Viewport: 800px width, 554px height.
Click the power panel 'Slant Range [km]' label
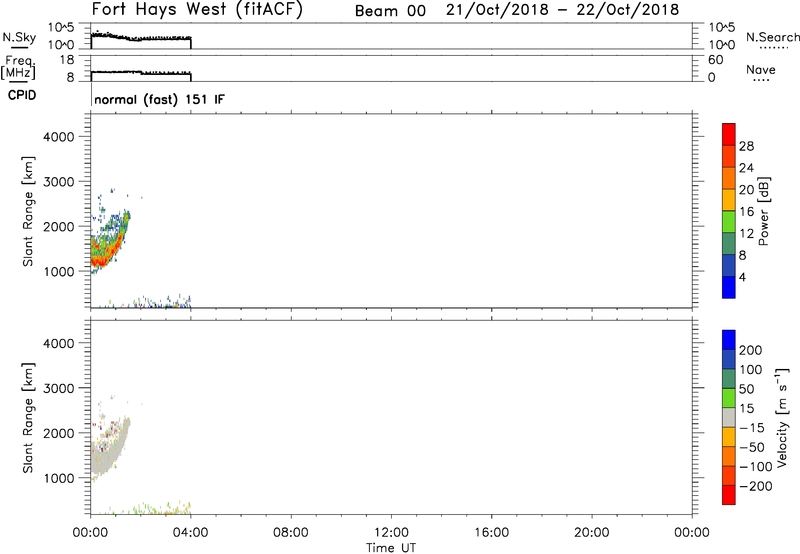coord(28,211)
